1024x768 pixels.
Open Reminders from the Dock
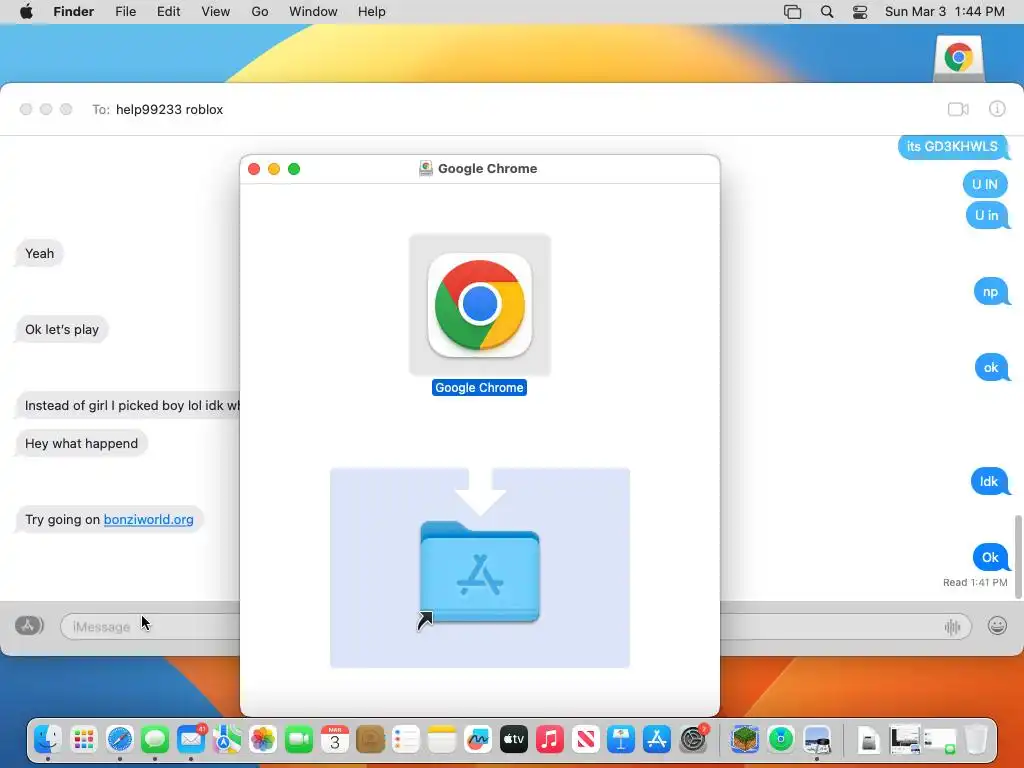[406, 739]
